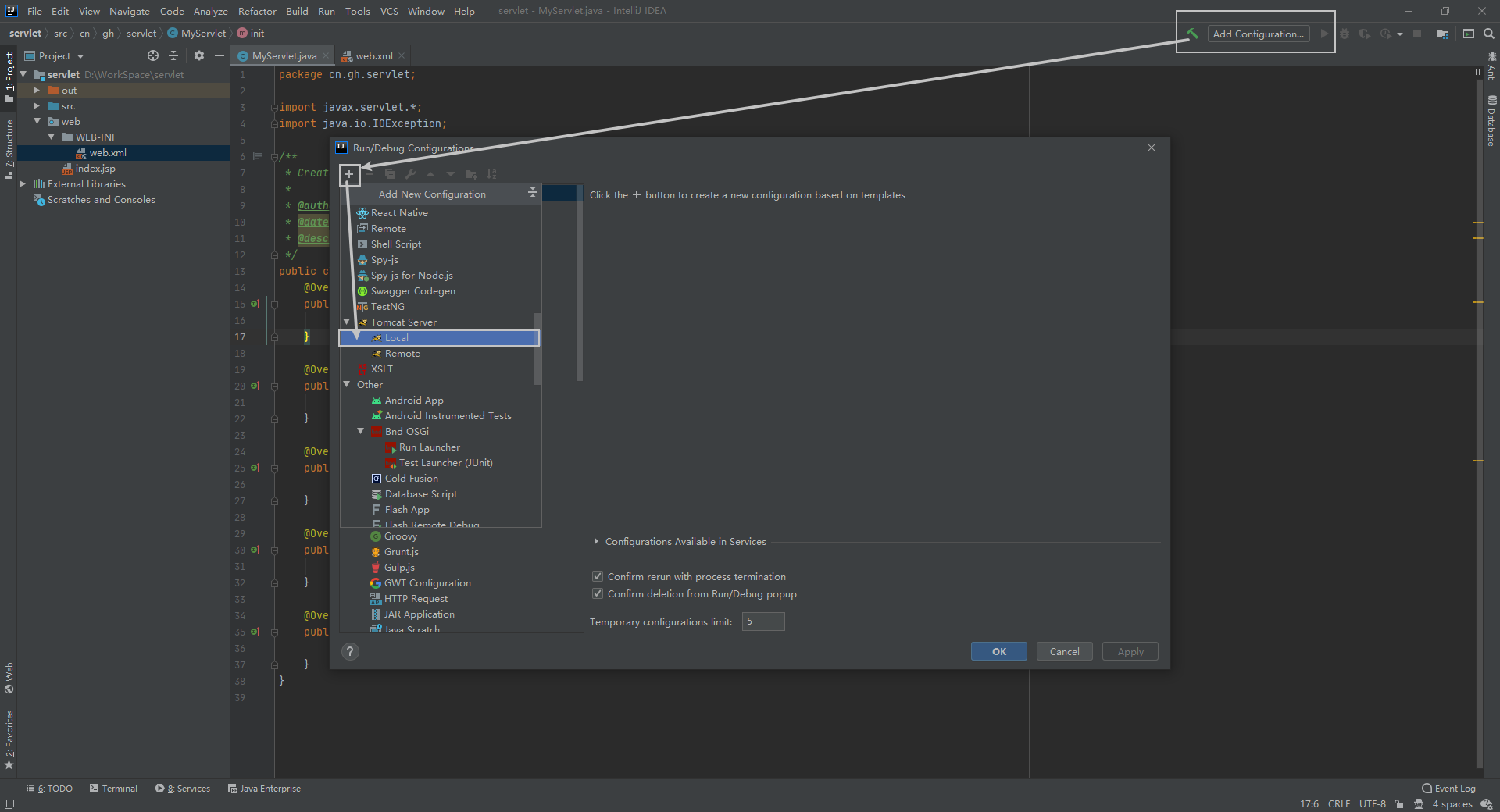
Task: Open the Event Log in the status bar
Action: (1448, 789)
